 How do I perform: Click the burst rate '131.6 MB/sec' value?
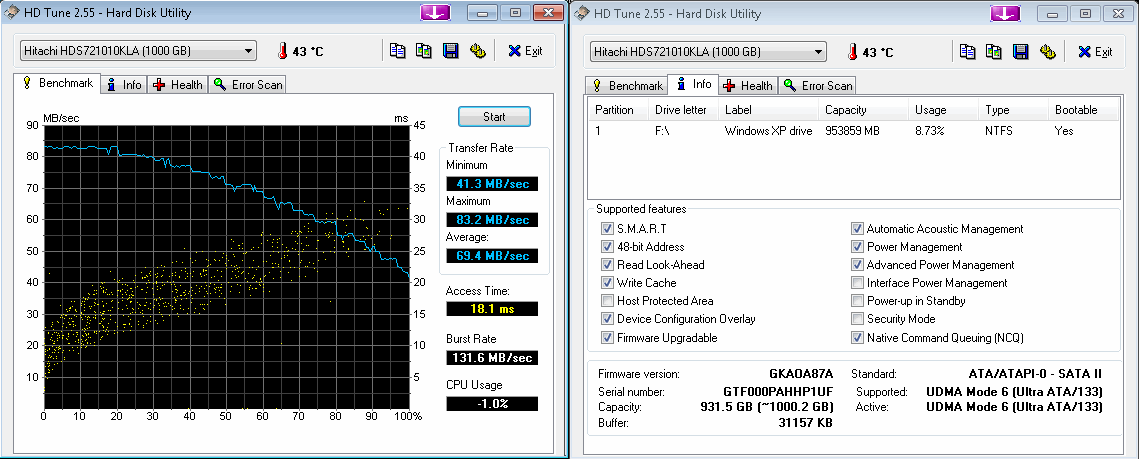[492, 357]
